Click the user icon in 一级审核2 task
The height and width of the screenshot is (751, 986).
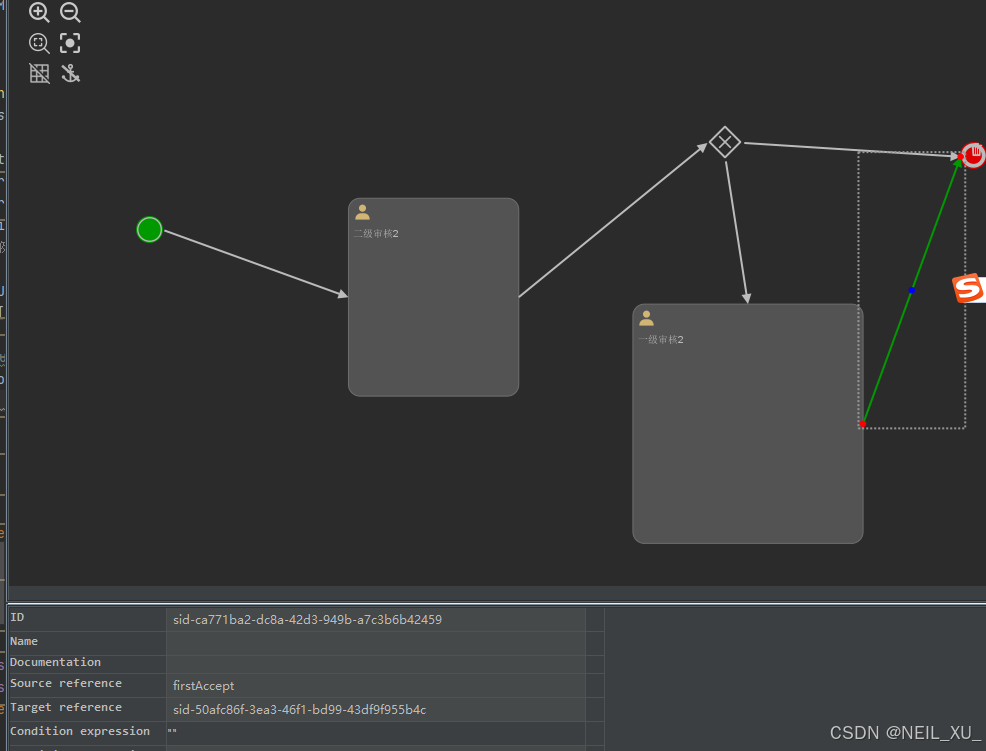click(x=647, y=318)
